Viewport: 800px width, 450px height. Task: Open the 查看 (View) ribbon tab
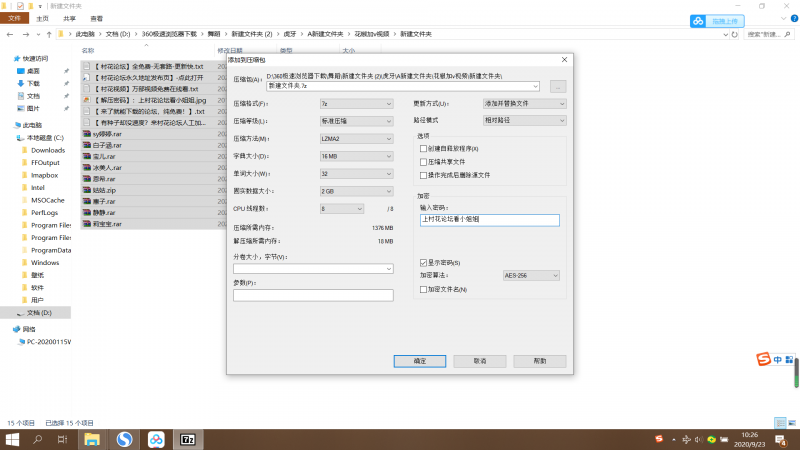click(x=95, y=18)
